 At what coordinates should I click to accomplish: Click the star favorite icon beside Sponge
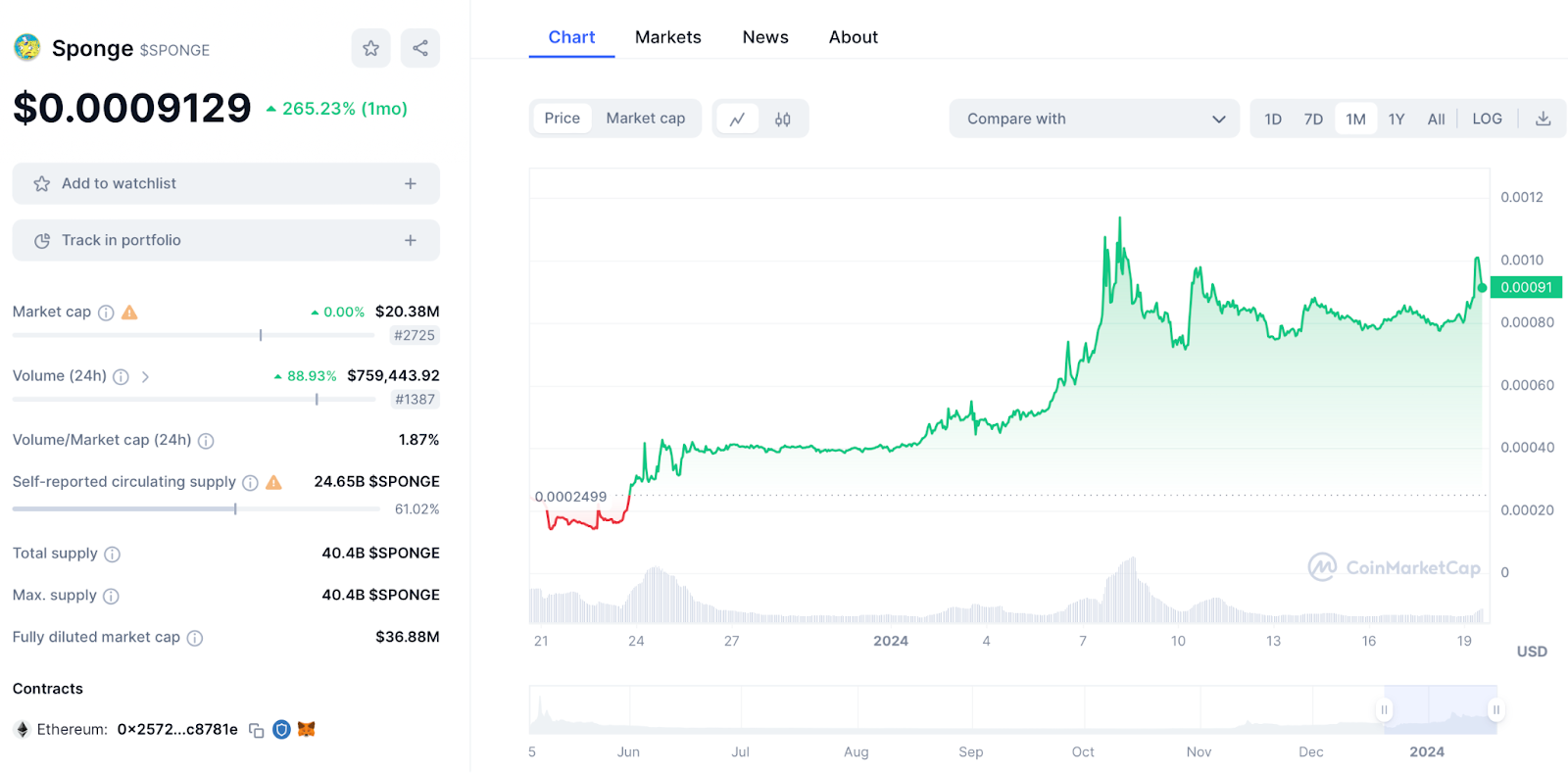(370, 48)
